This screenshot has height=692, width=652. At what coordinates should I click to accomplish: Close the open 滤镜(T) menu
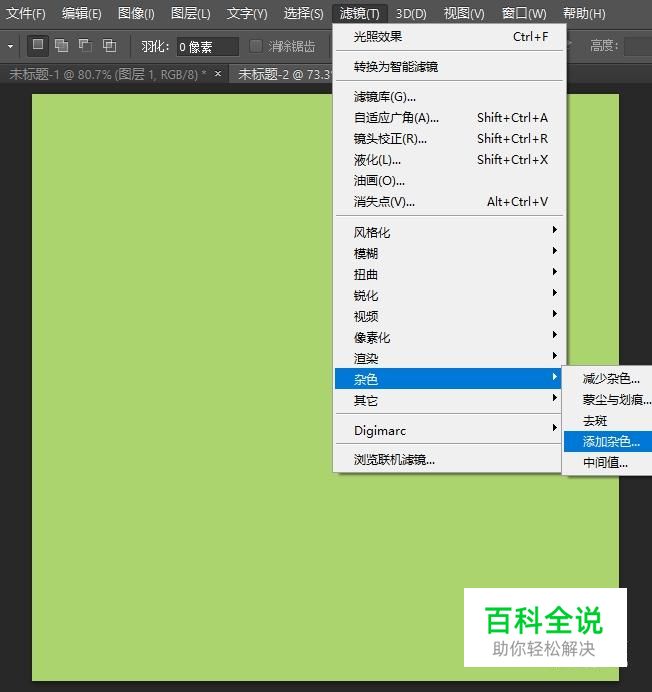coord(359,14)
